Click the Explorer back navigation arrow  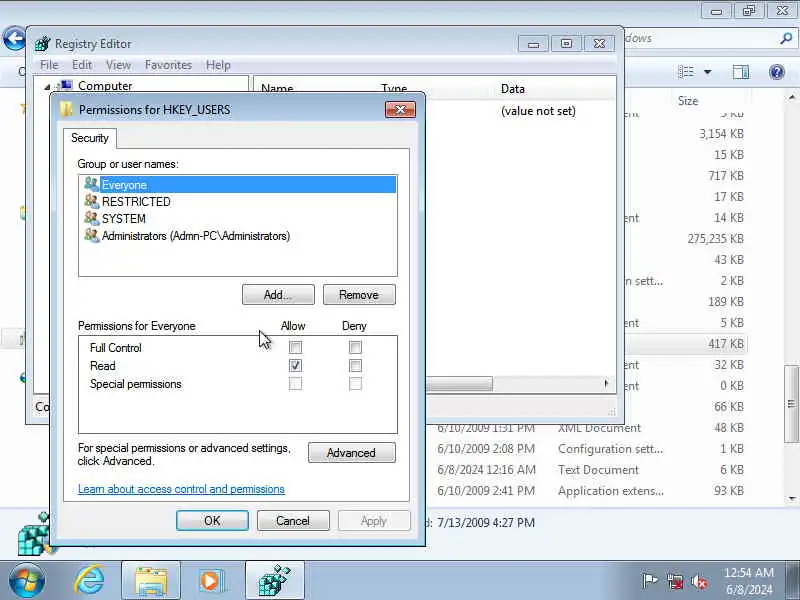(14, 38)
